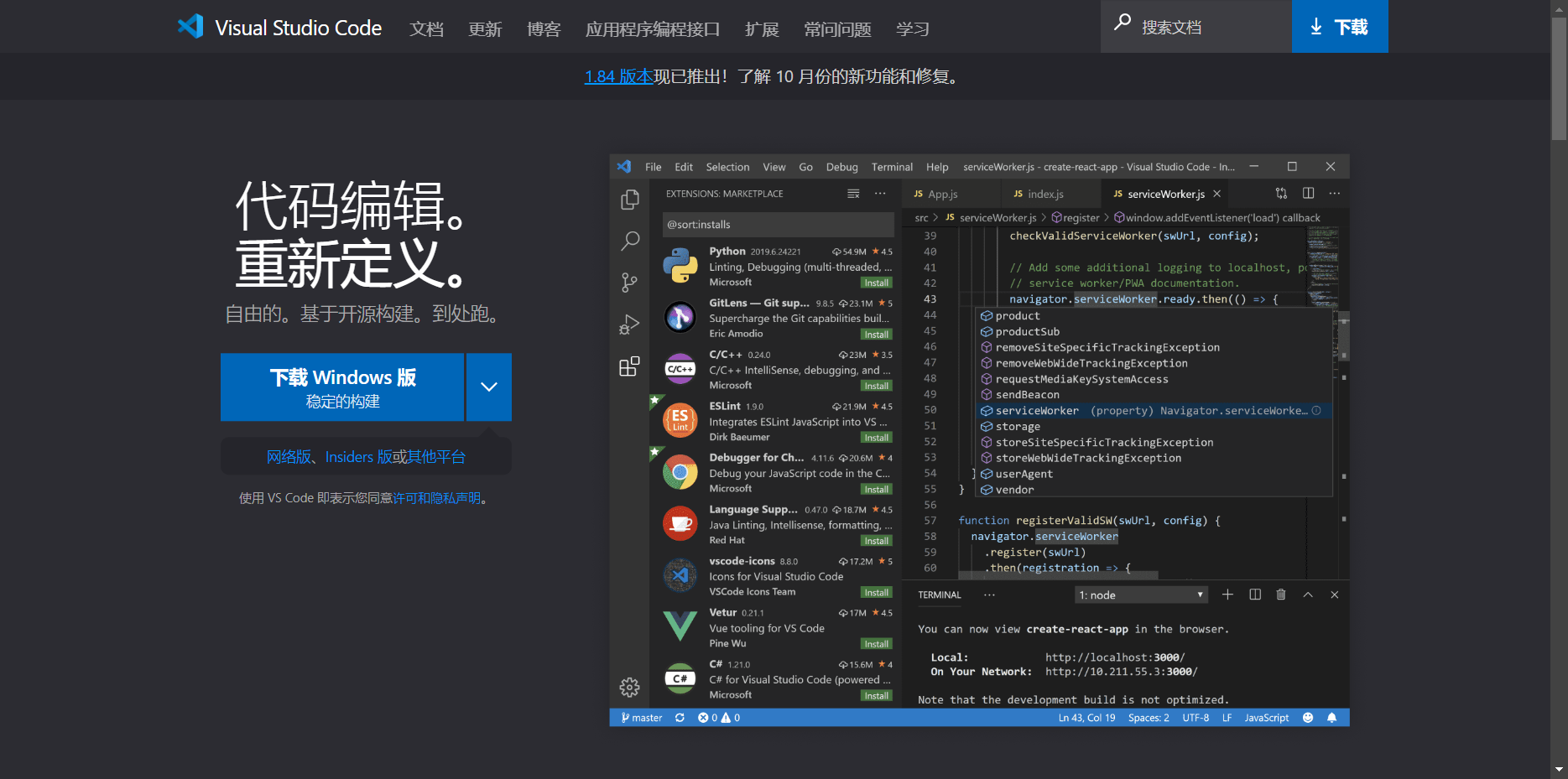
Task: Click the 其他平台 link
Action: pos(436,457)
